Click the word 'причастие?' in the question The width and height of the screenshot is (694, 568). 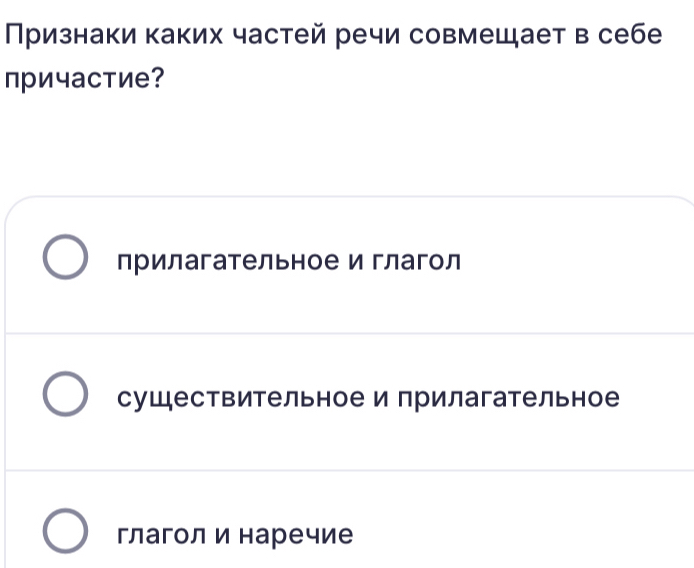(x=83, y=78)
